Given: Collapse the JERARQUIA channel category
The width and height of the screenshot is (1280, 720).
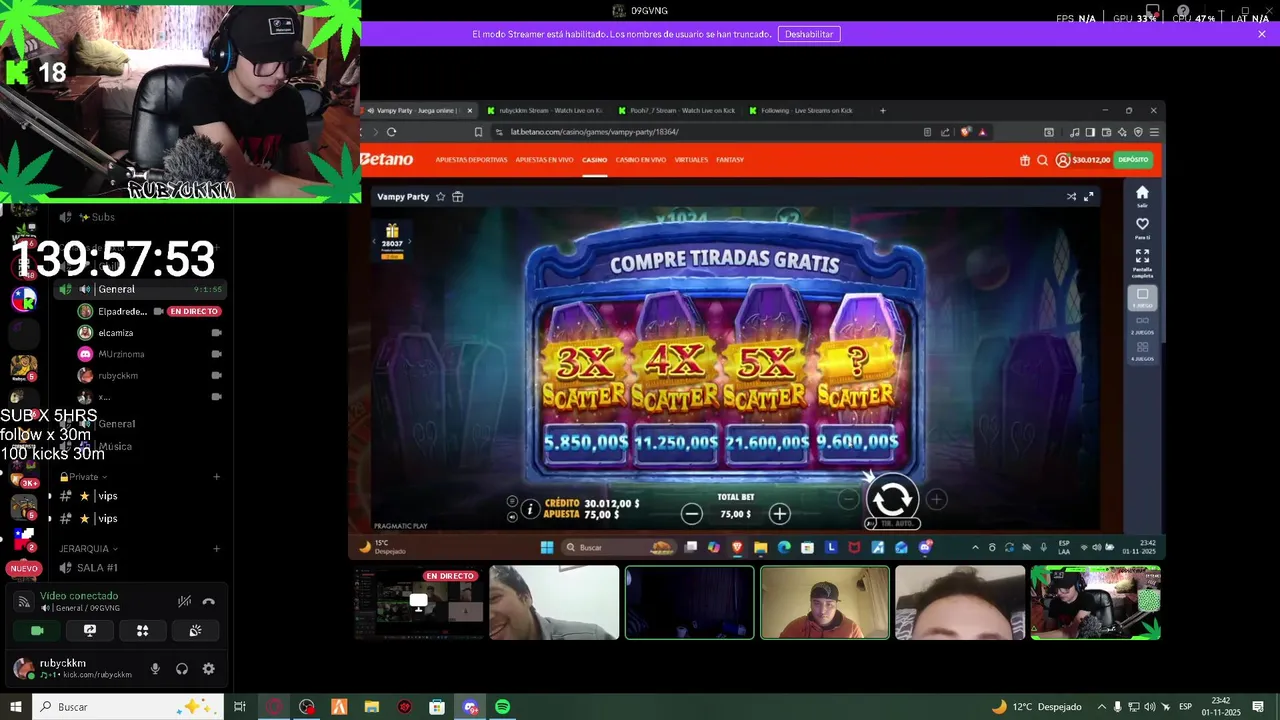Looking at the screenshot, I should (89, 548).
